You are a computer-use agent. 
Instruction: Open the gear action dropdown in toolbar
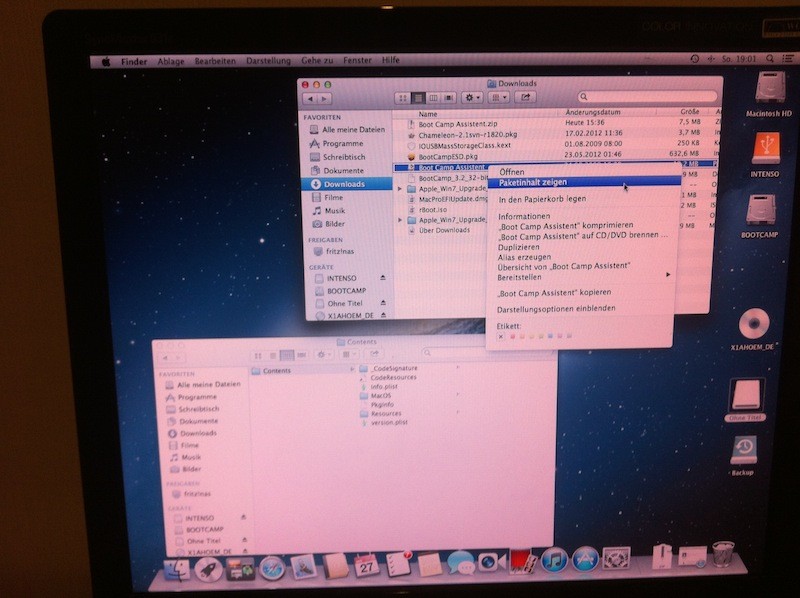point(471,98)
